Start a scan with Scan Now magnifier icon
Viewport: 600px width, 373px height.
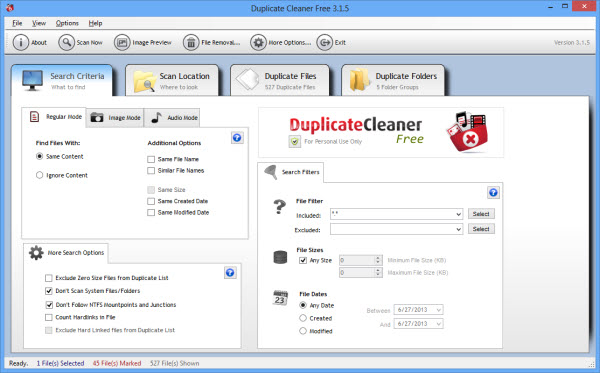(x=66, y=42)
